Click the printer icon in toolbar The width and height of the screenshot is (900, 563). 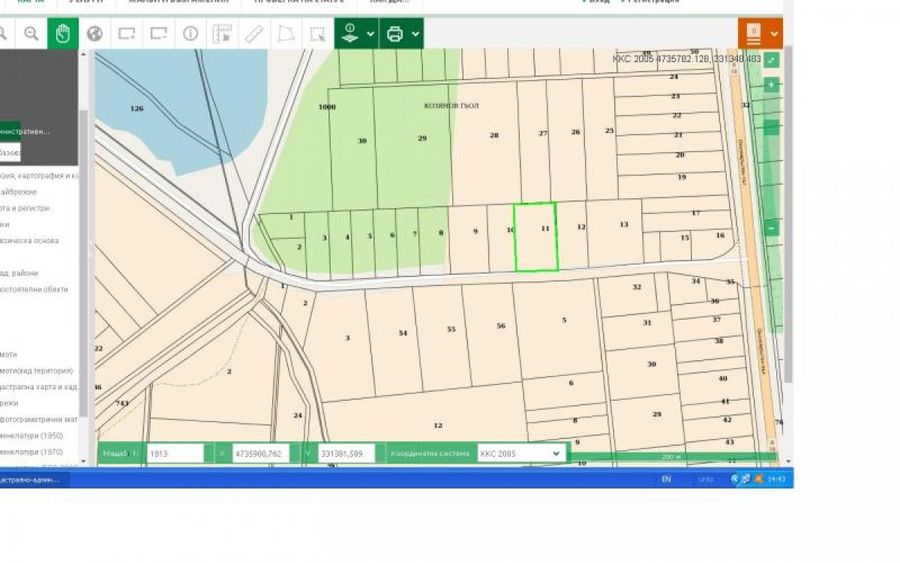(395, 34)
